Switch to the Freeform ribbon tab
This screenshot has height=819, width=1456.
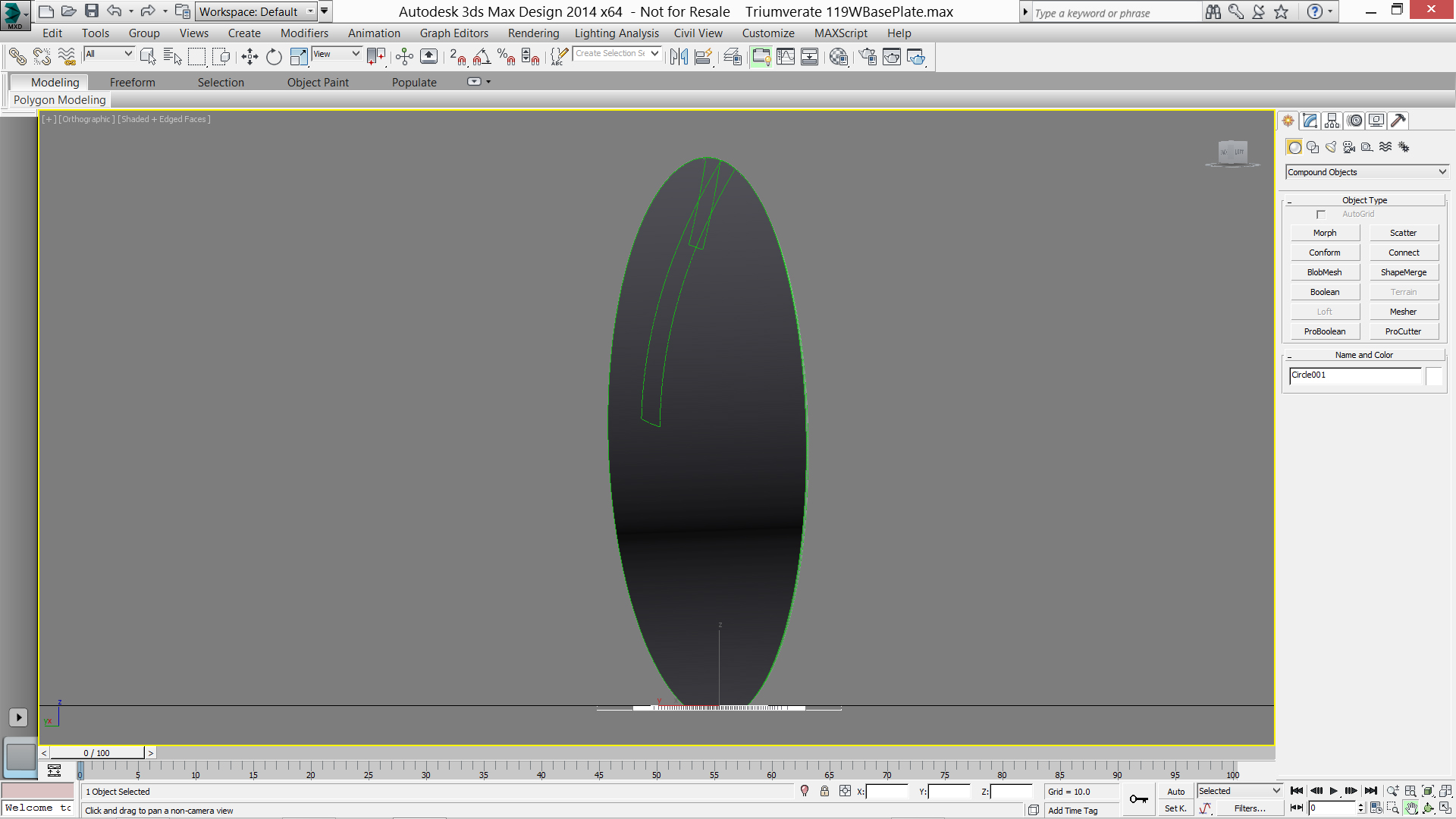coord(132,83)
